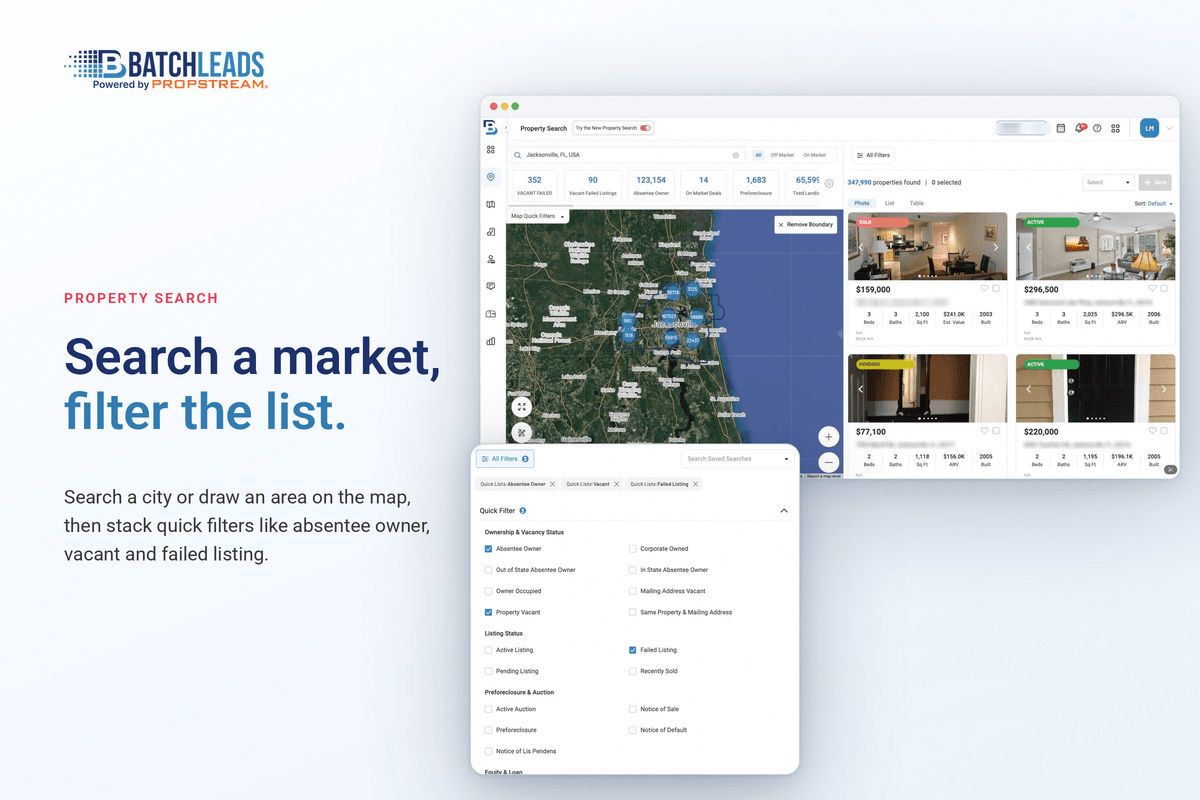Open the Select dropdown beside Save

pyautogui.click(x=1108, y=182)
